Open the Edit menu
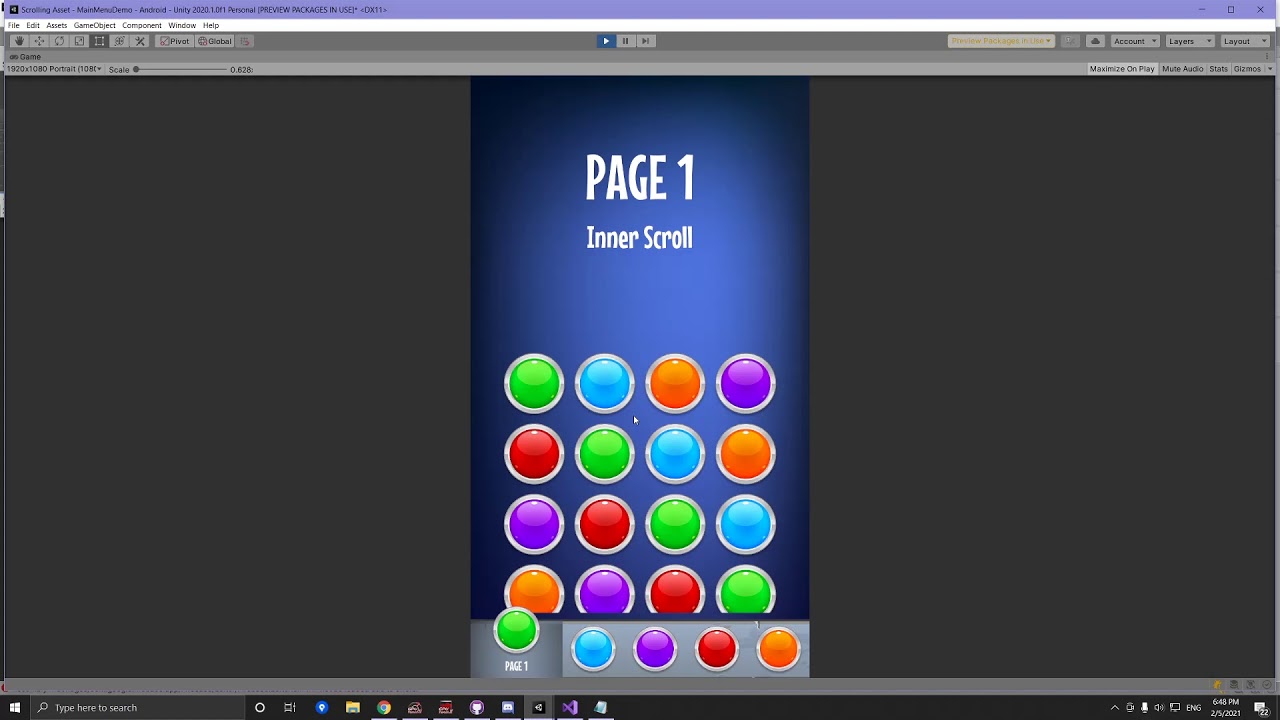The height and width of the screenshot is (720, 1280). (33, 25)
